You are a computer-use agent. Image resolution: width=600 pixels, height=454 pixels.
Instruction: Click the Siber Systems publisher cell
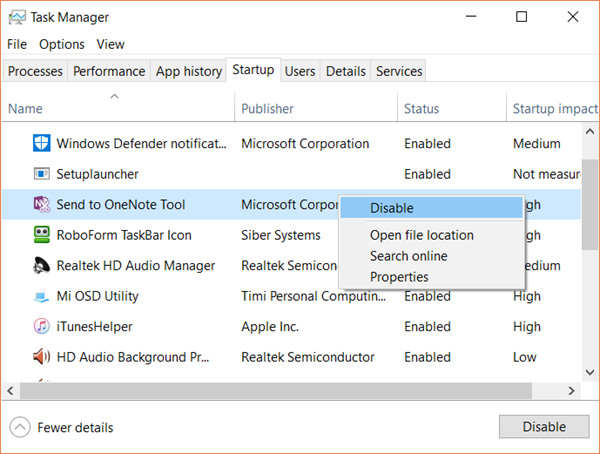(x=281, y=235)
